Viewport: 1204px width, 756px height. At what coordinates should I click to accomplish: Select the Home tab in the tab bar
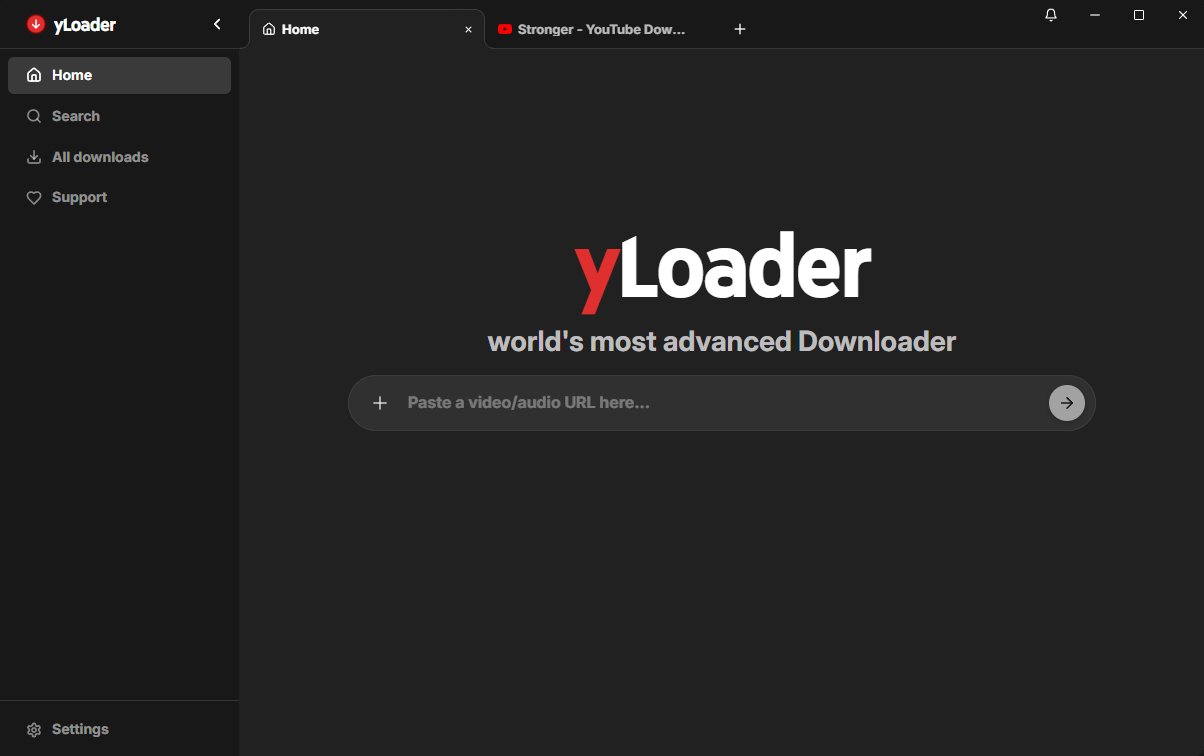(x=300, y=29)
